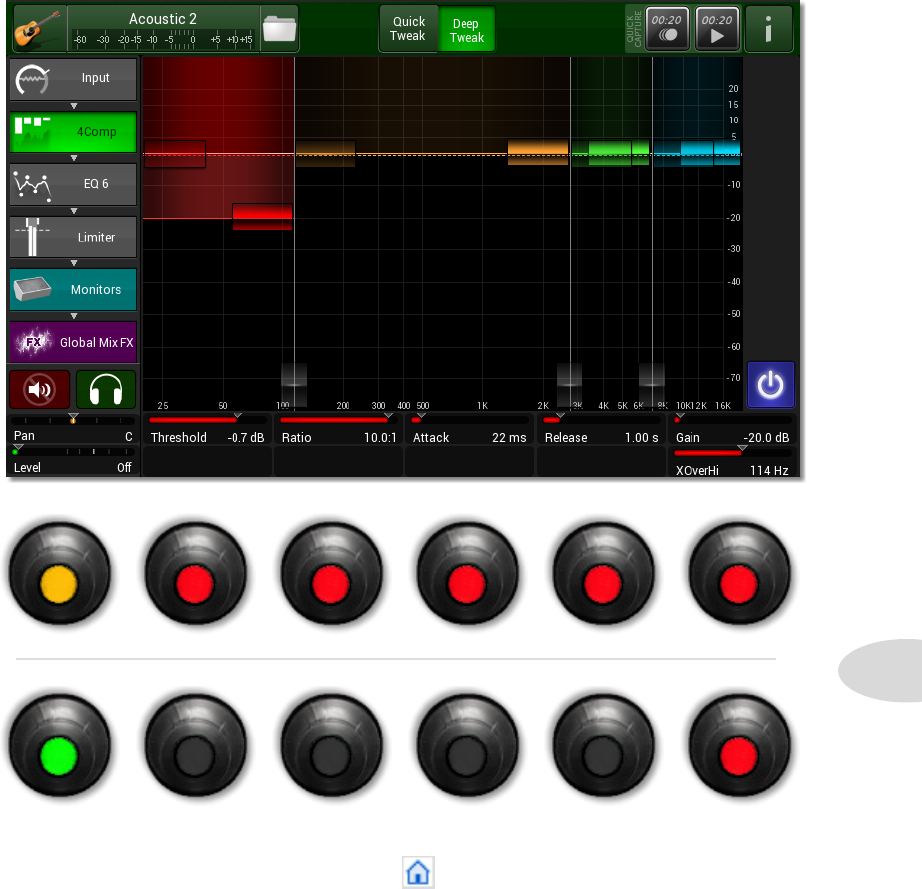Select the XOverHi parameter

pos(733,462)
